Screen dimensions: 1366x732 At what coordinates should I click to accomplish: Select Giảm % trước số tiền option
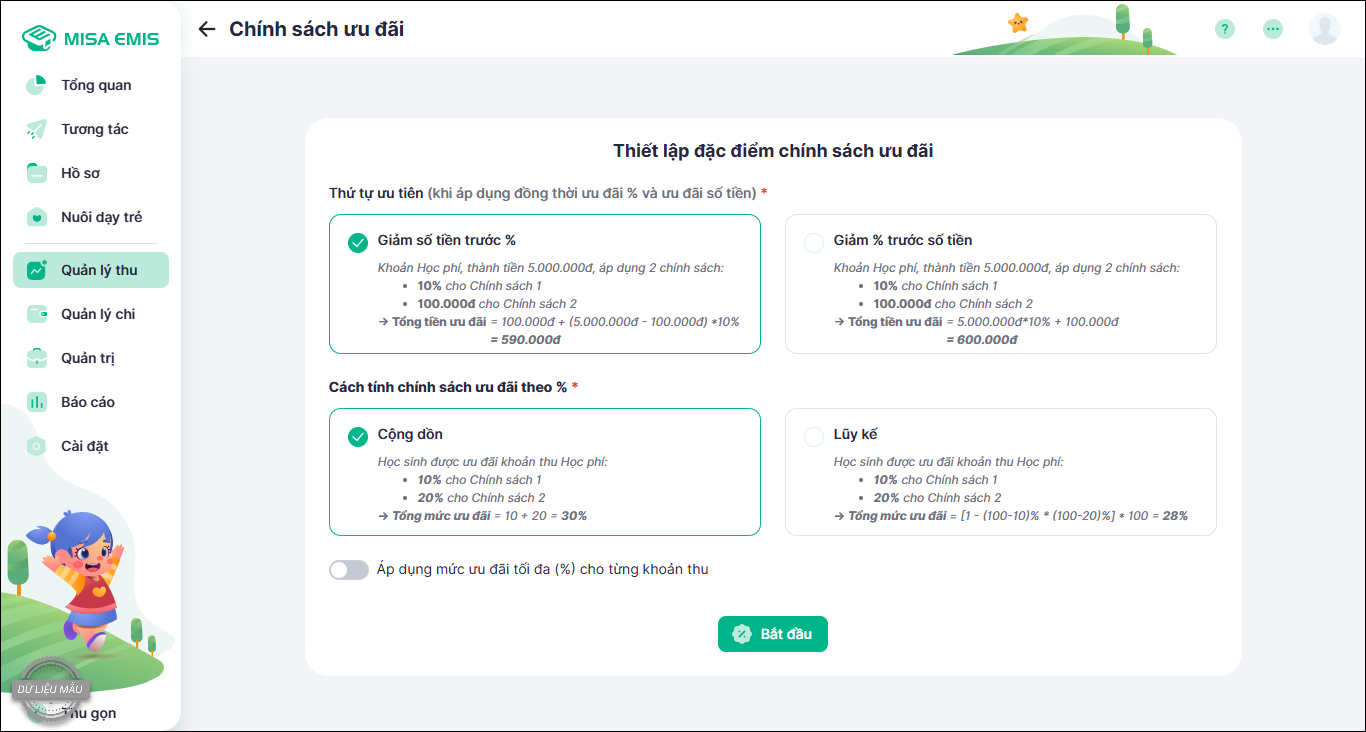(x=1001, y=284)
